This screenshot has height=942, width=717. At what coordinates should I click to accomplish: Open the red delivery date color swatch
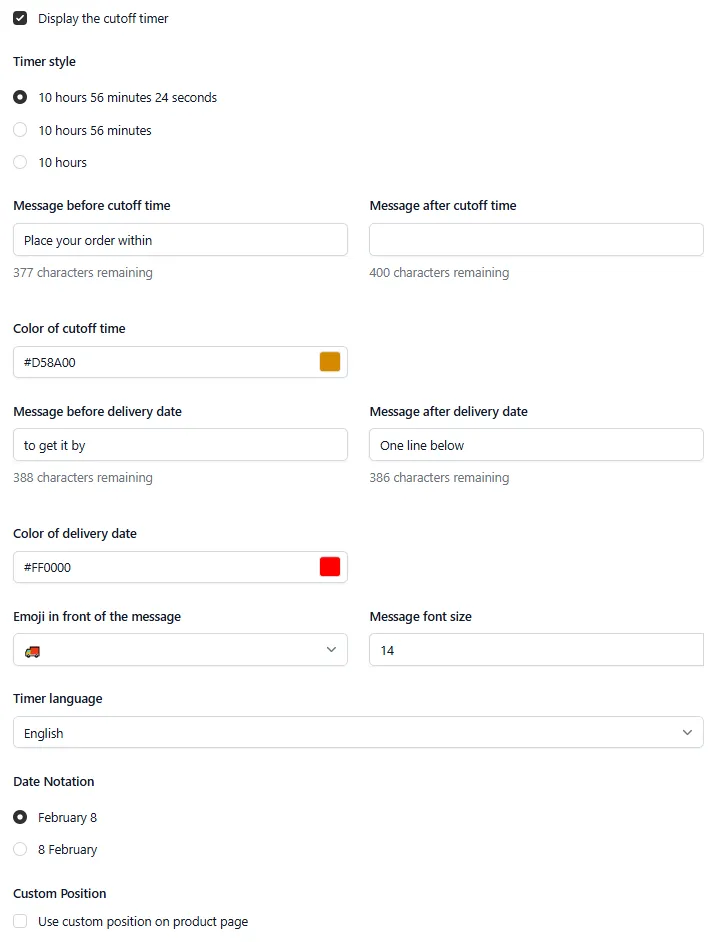click(330, 567)
